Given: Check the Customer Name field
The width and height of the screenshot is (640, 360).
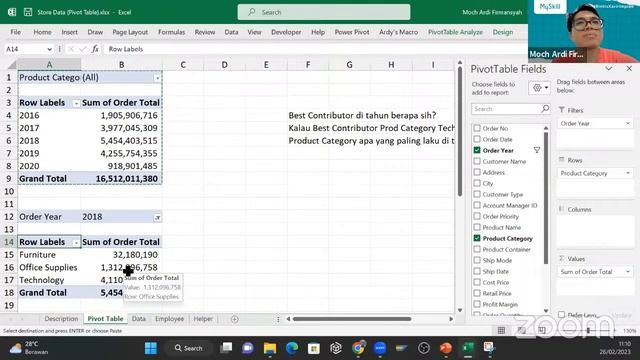Looking at the screenshot, I should coord(477,161).
